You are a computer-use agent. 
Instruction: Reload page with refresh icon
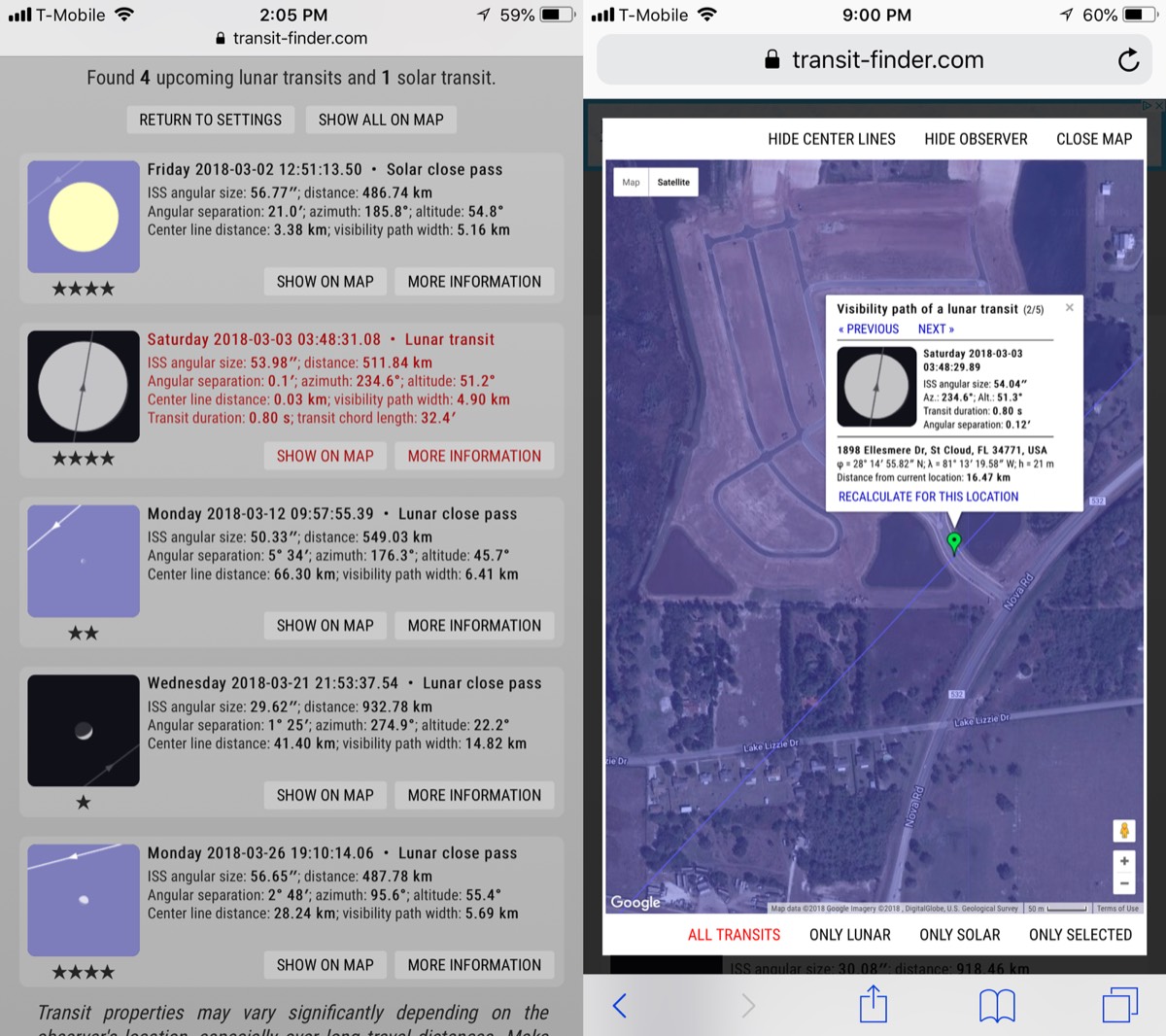[x=1128, y=60]
